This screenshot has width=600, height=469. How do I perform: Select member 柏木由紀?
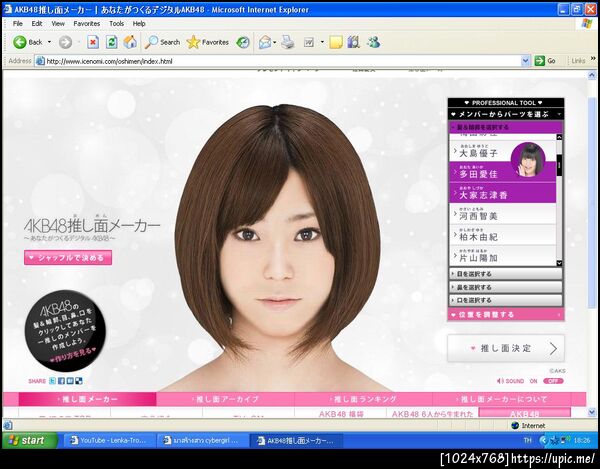point(502,234)
